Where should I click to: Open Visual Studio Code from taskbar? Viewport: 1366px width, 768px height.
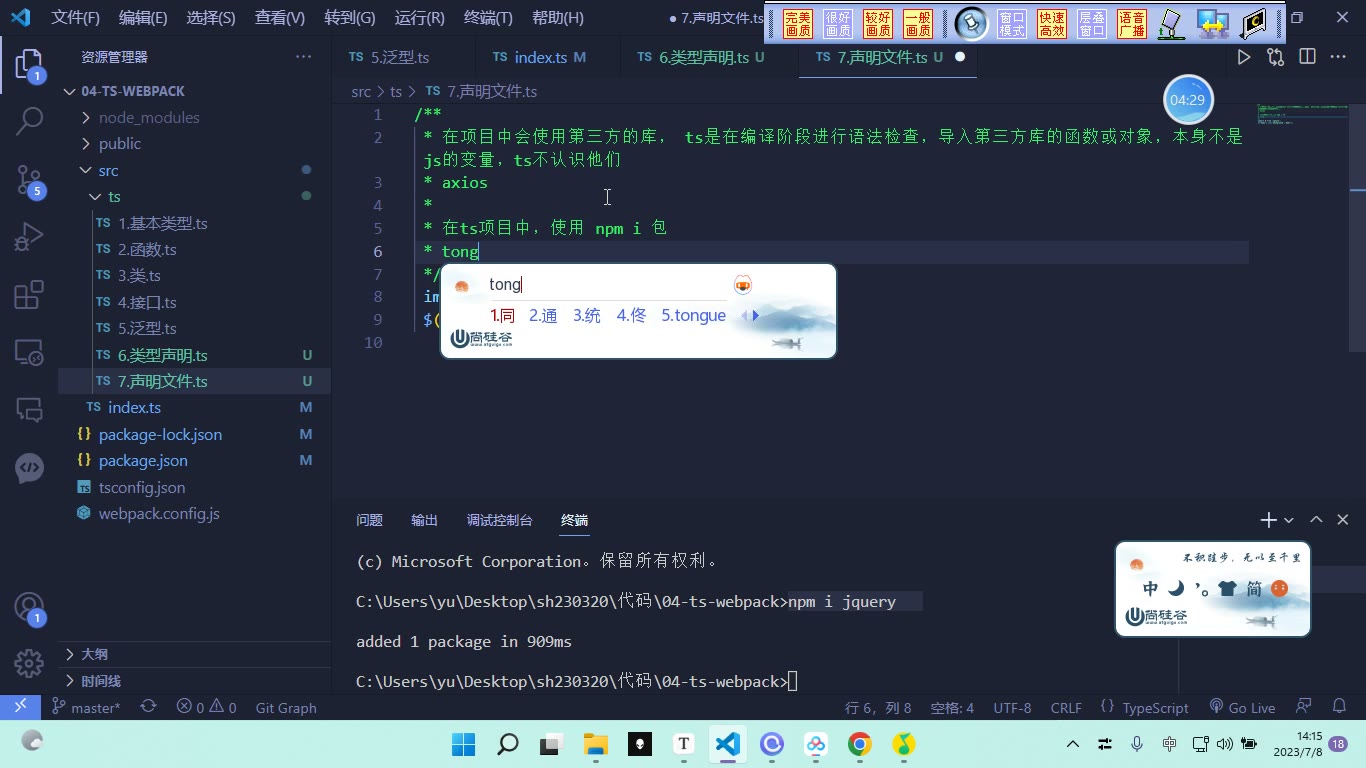727,744
